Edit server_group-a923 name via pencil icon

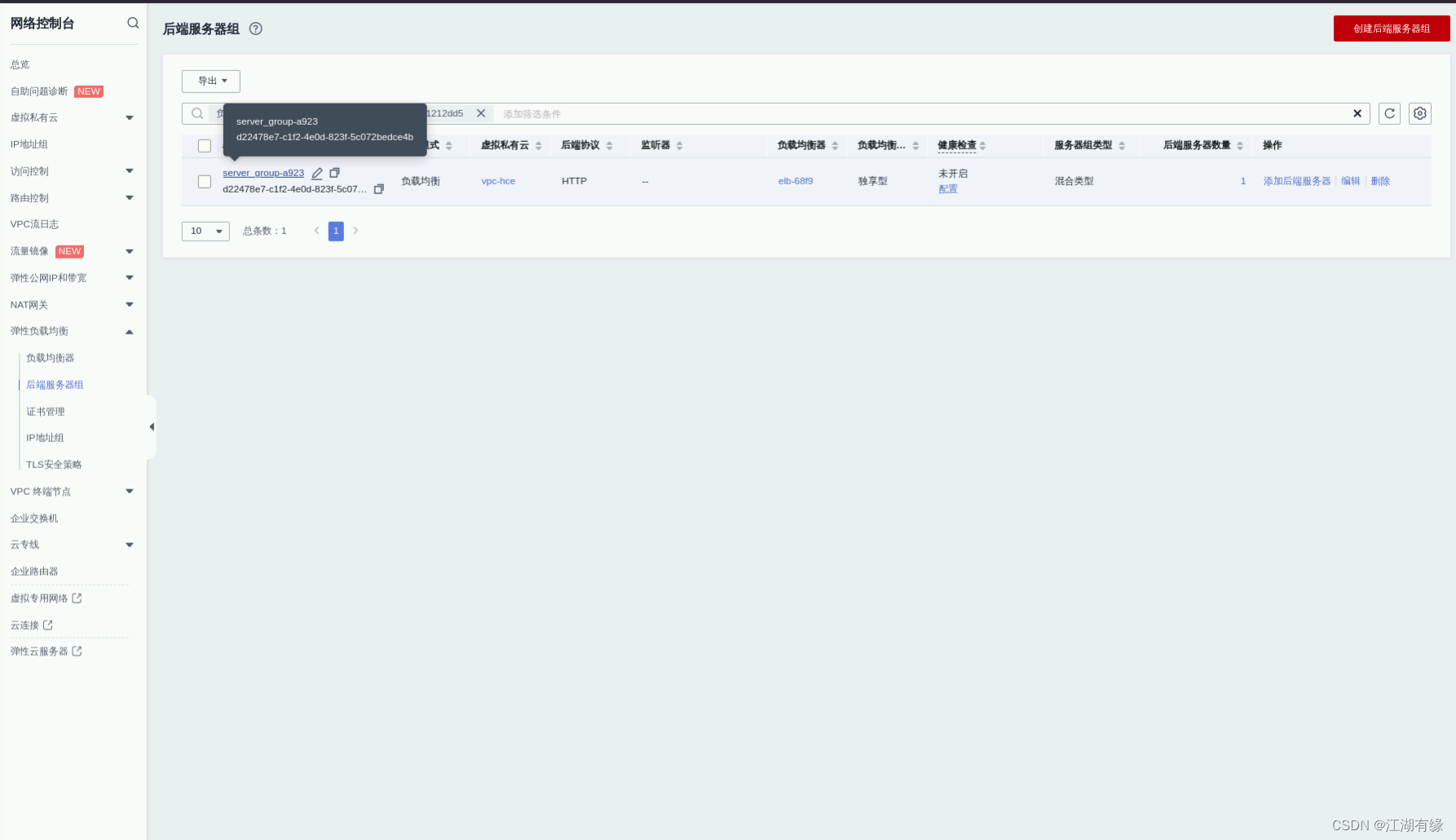pyautogui.click(x=317, y=173)
